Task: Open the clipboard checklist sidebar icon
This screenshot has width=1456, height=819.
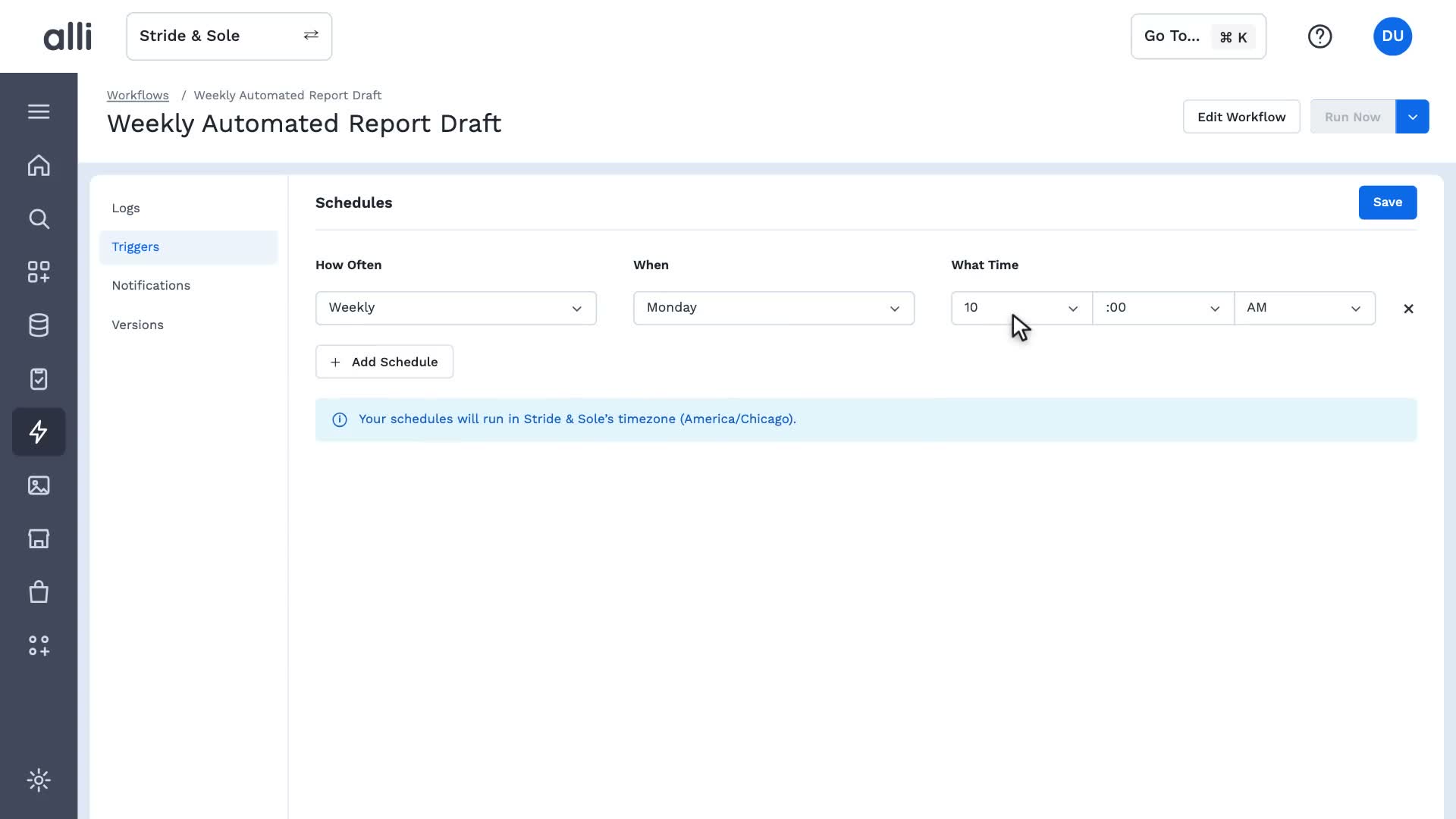Action: 39,378
